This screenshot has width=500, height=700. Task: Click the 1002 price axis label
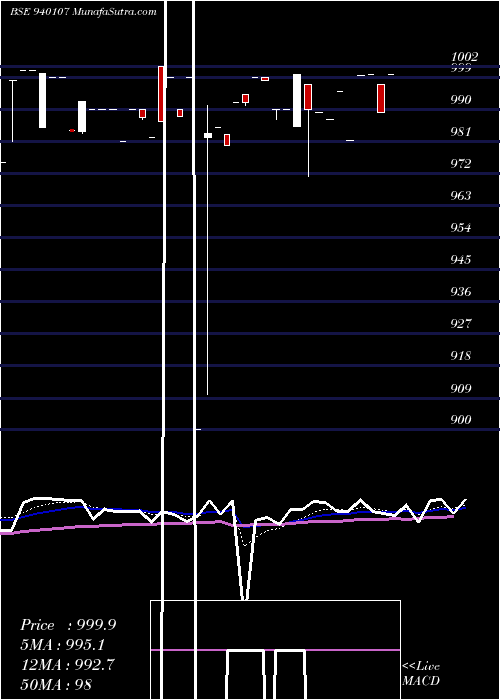(464, 57)
